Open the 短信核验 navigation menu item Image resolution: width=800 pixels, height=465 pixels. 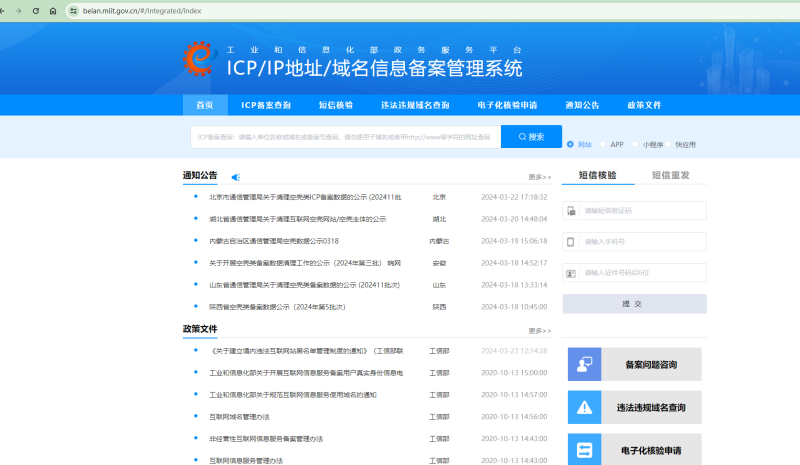336,105
